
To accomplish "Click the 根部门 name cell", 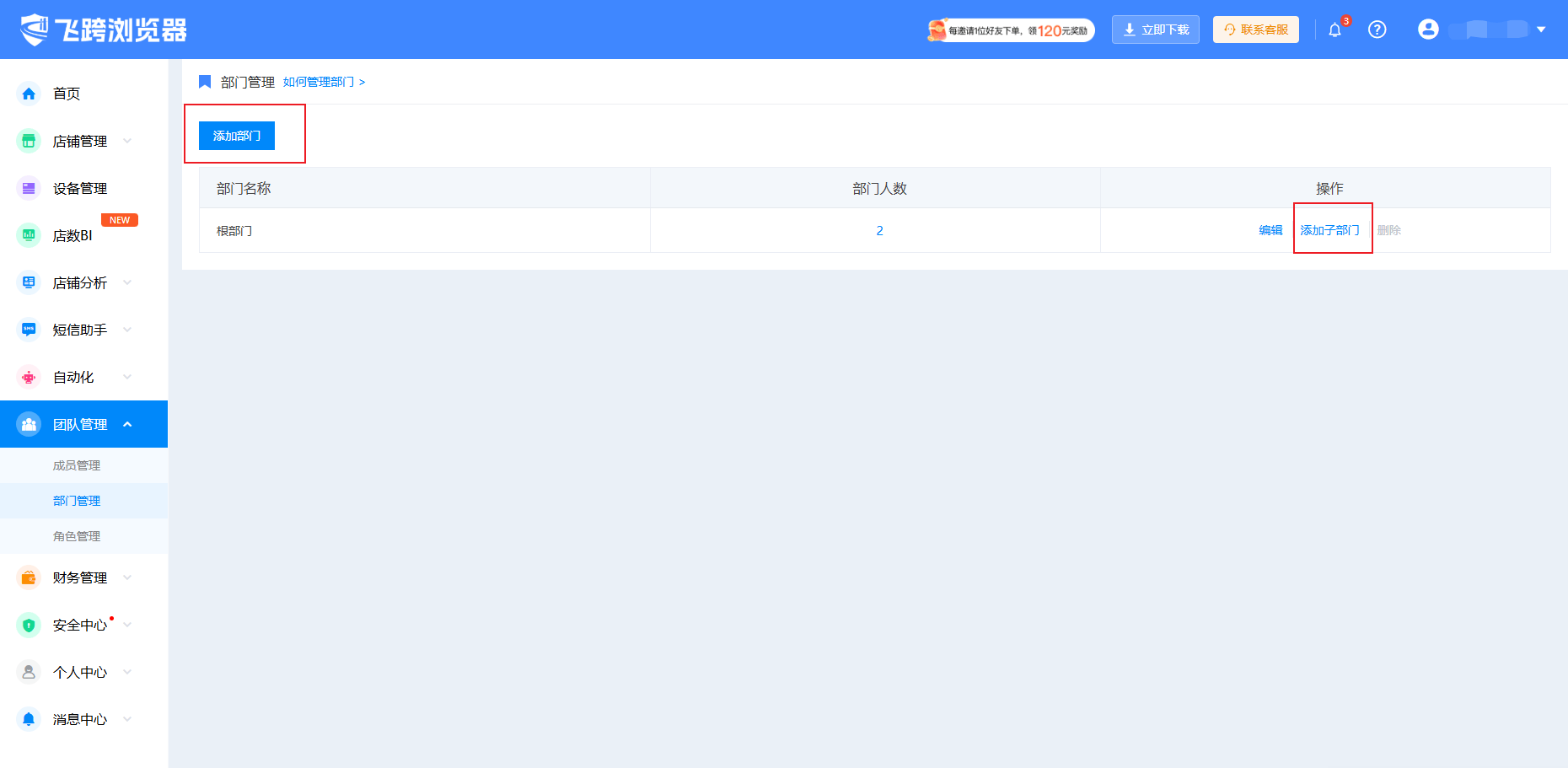I will coord(425,230).
